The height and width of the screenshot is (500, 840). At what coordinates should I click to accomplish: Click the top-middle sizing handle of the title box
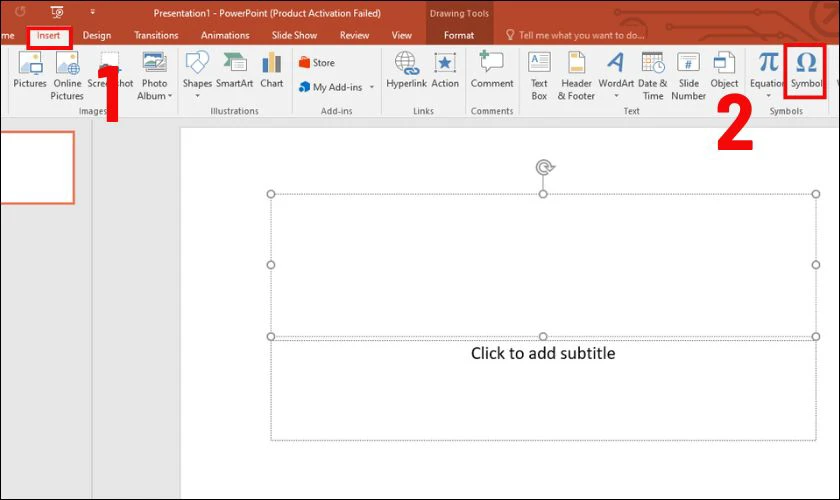543,194
